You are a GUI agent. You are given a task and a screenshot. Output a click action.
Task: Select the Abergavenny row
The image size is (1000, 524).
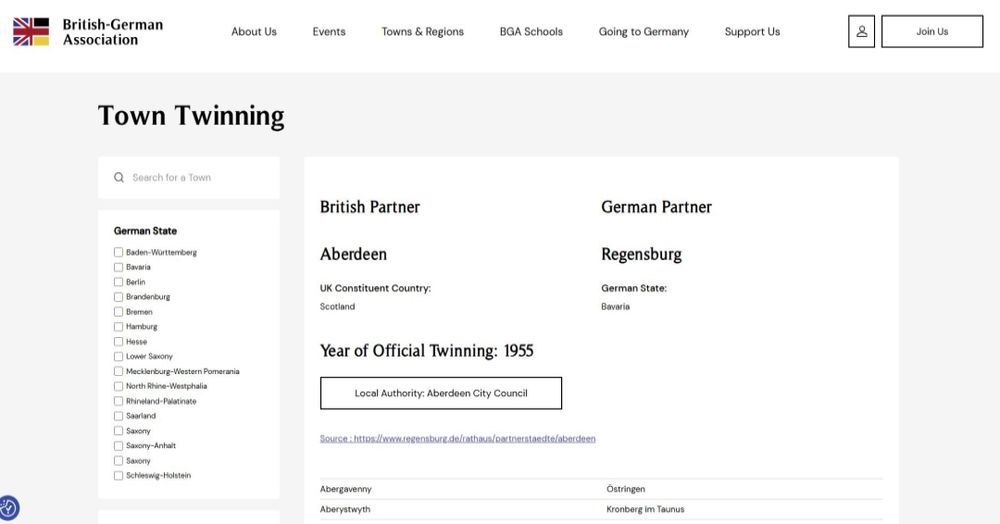coord(601,489)
